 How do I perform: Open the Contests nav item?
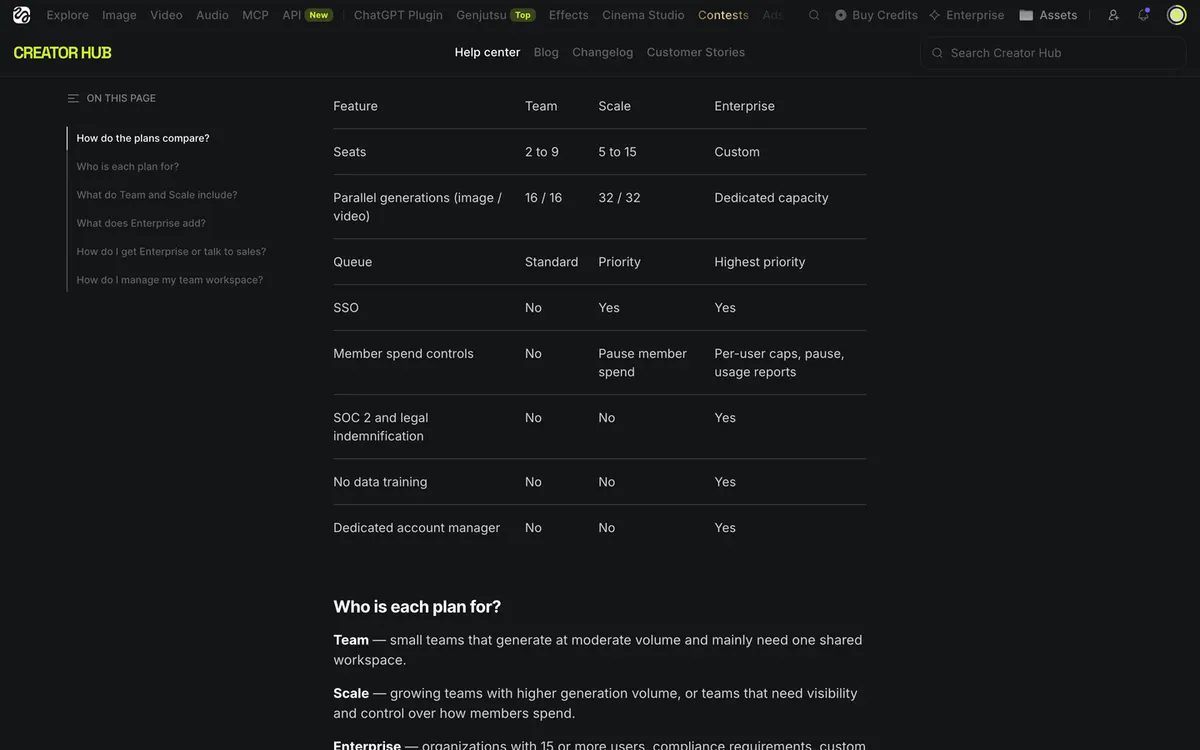723,15
